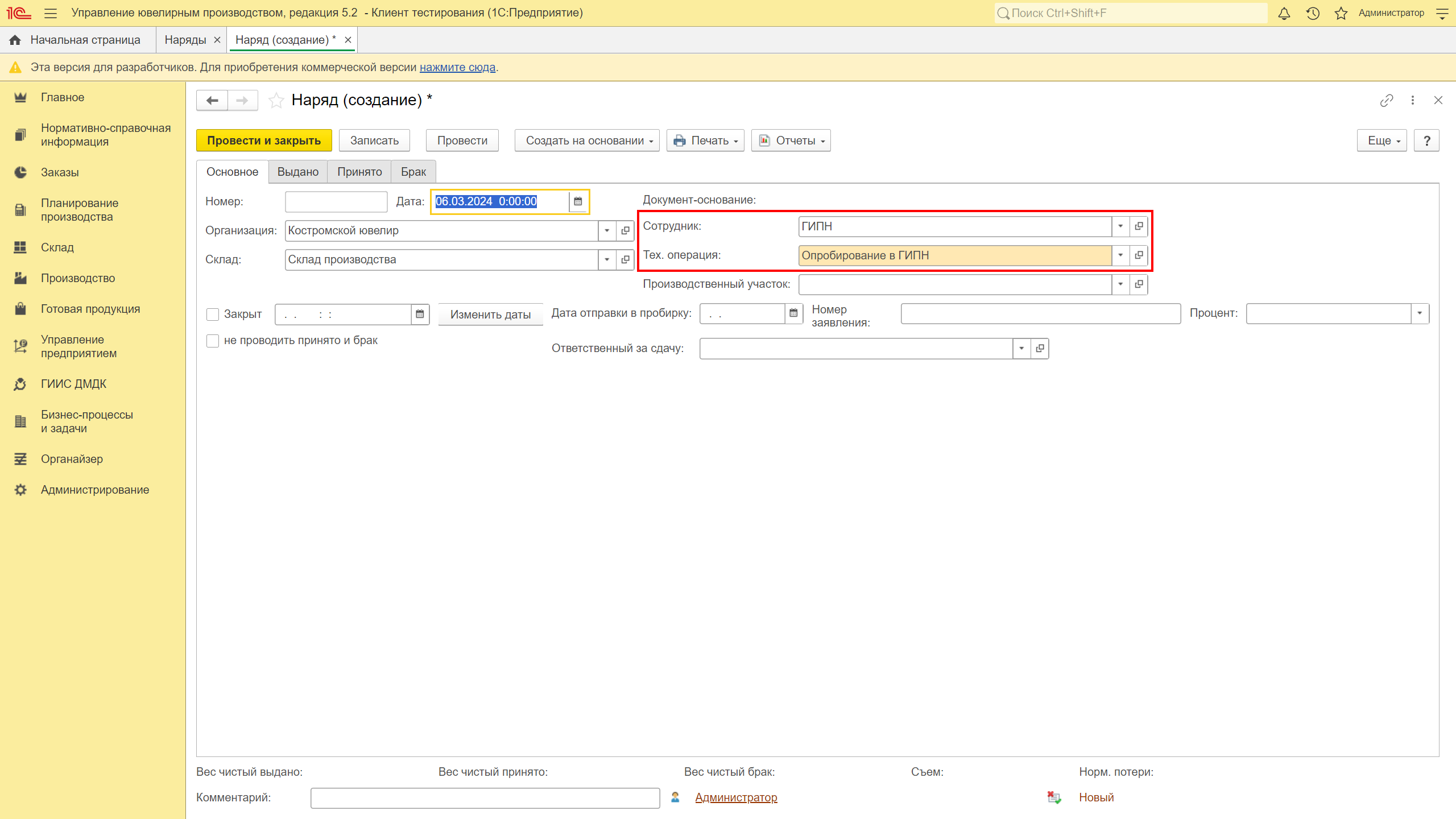Select the Основное tab
1456x819 pixels.
click(x=232, y=172)
